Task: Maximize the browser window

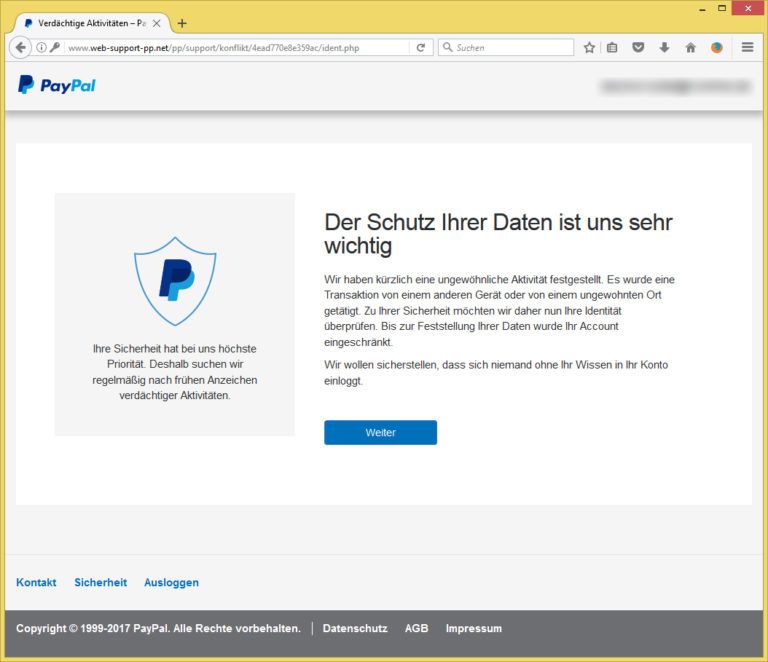Action: (722, 8)
